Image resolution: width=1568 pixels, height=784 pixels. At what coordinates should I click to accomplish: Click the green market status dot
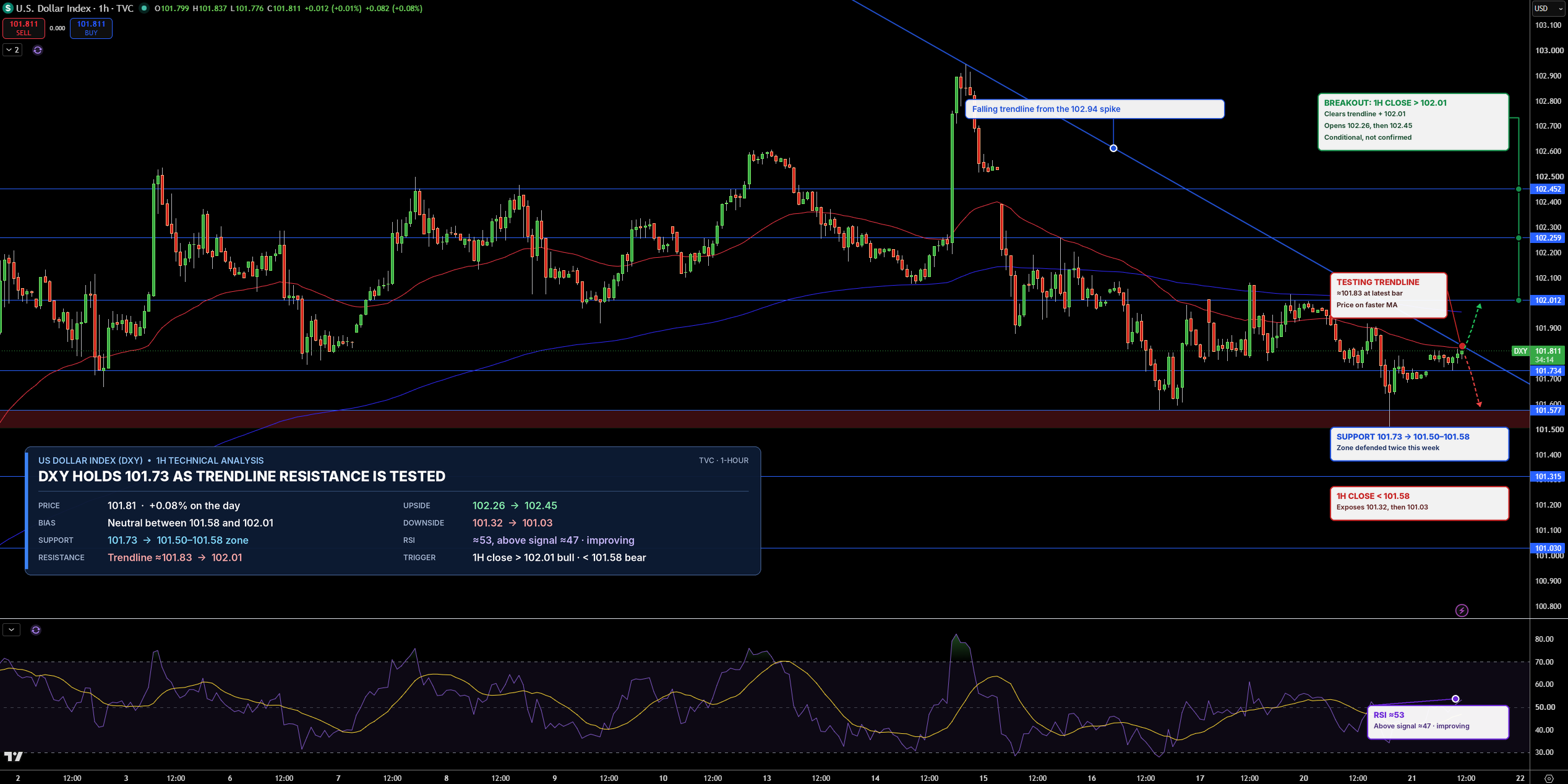tap(144, 8)
